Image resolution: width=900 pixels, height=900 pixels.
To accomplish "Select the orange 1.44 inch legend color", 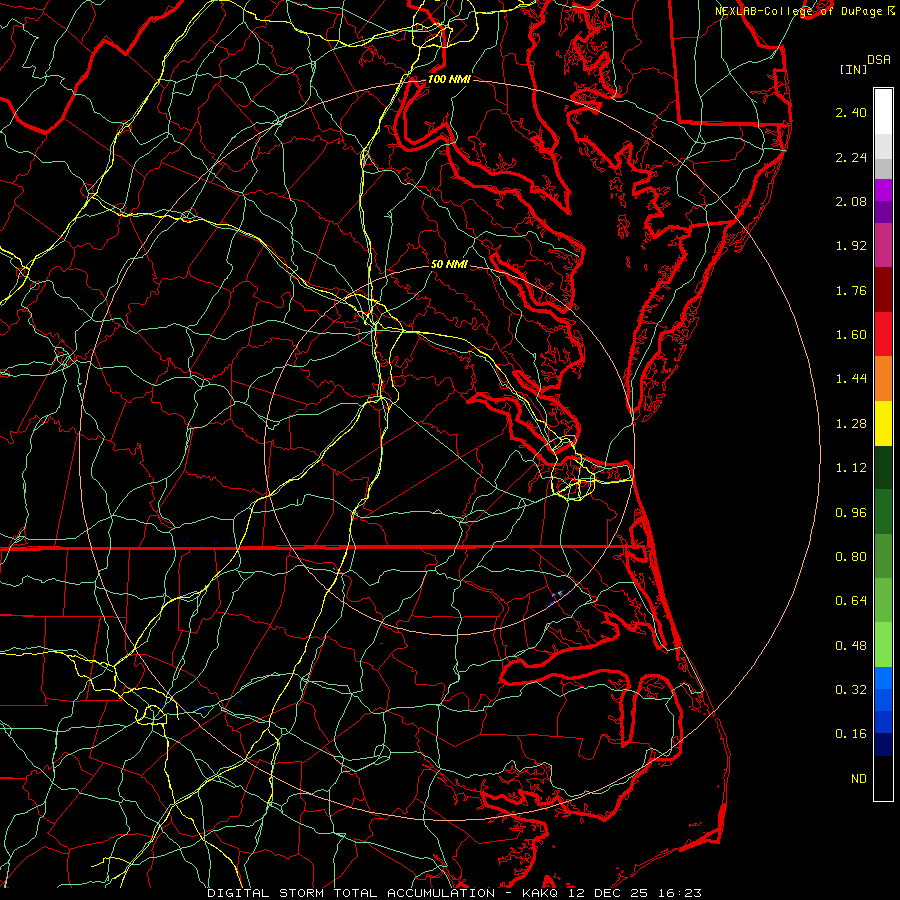I will [x=883, y=379].
